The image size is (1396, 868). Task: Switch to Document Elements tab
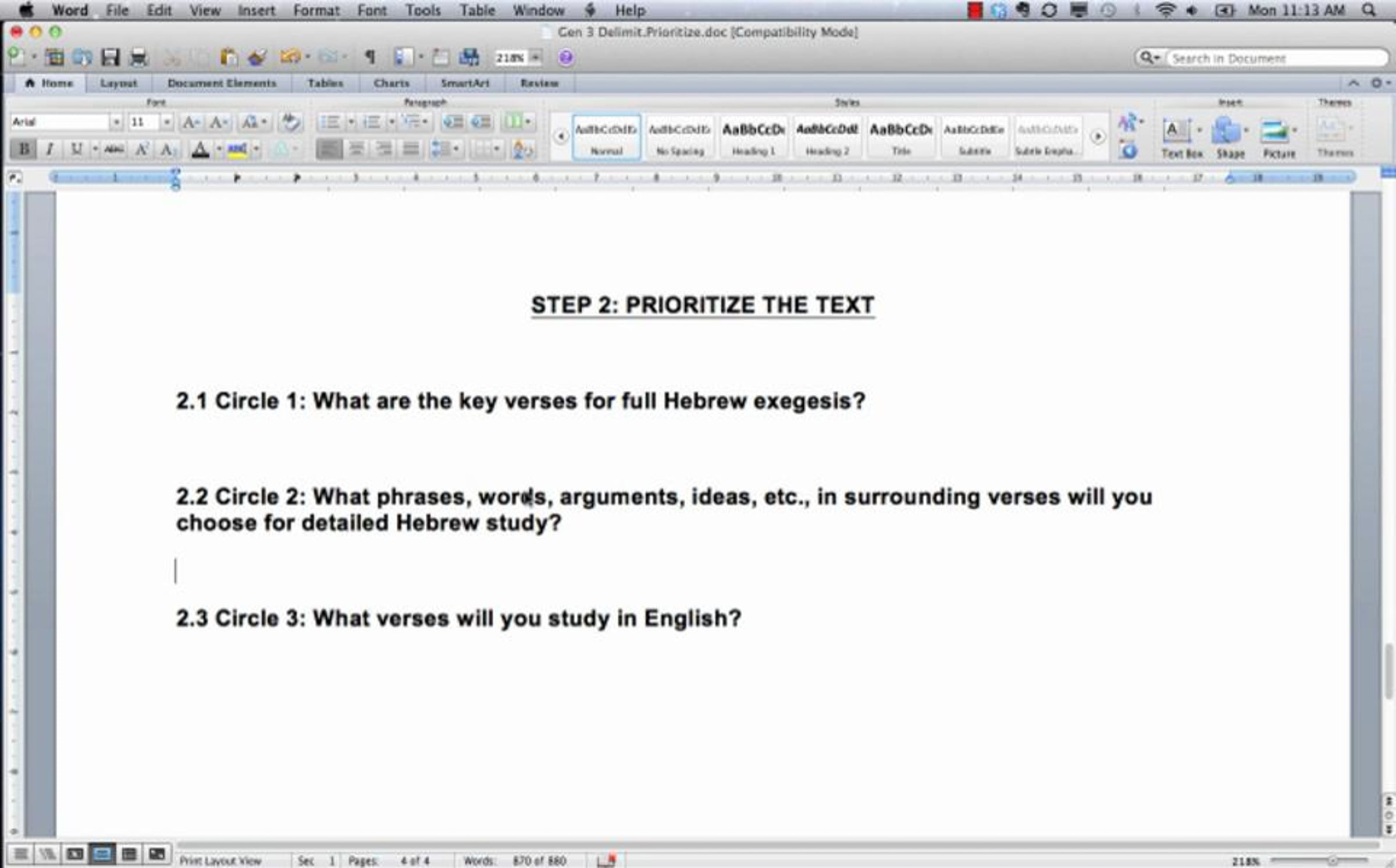pos(222,83)
